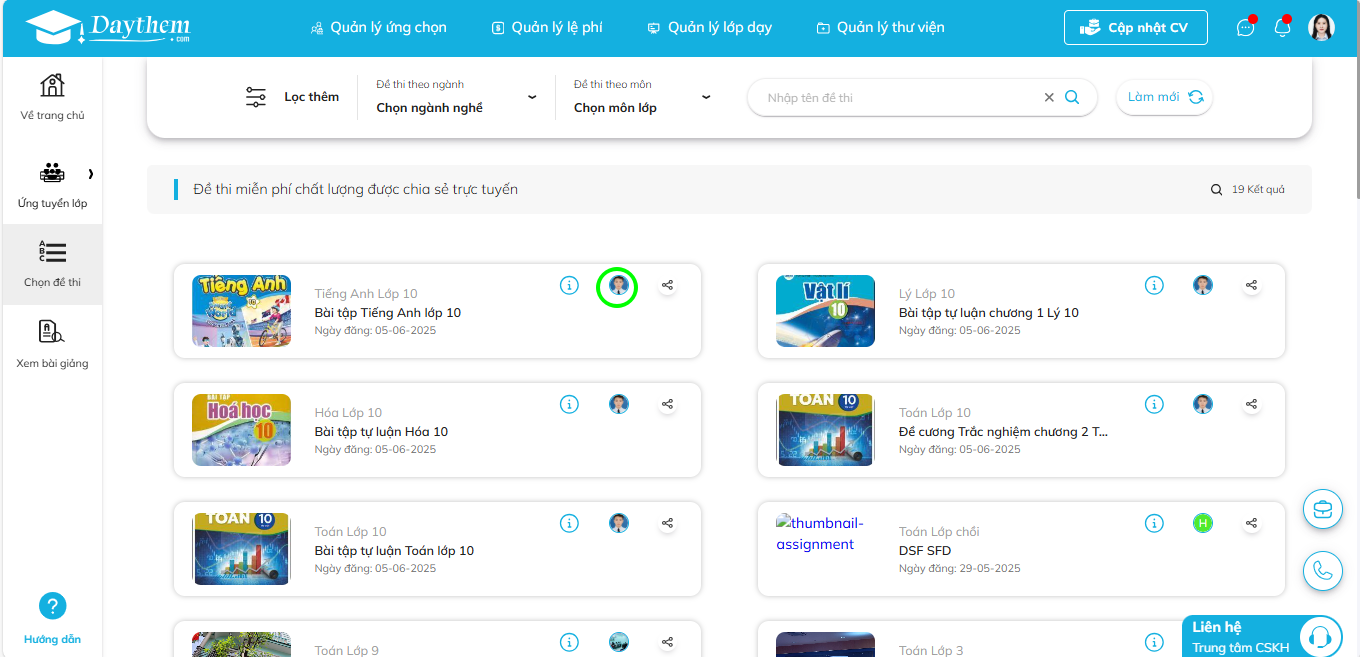Open Liên hệ Trung tâm CSKH support
The width and height of the screenshot is (1360, 657).
[1262, 636]
